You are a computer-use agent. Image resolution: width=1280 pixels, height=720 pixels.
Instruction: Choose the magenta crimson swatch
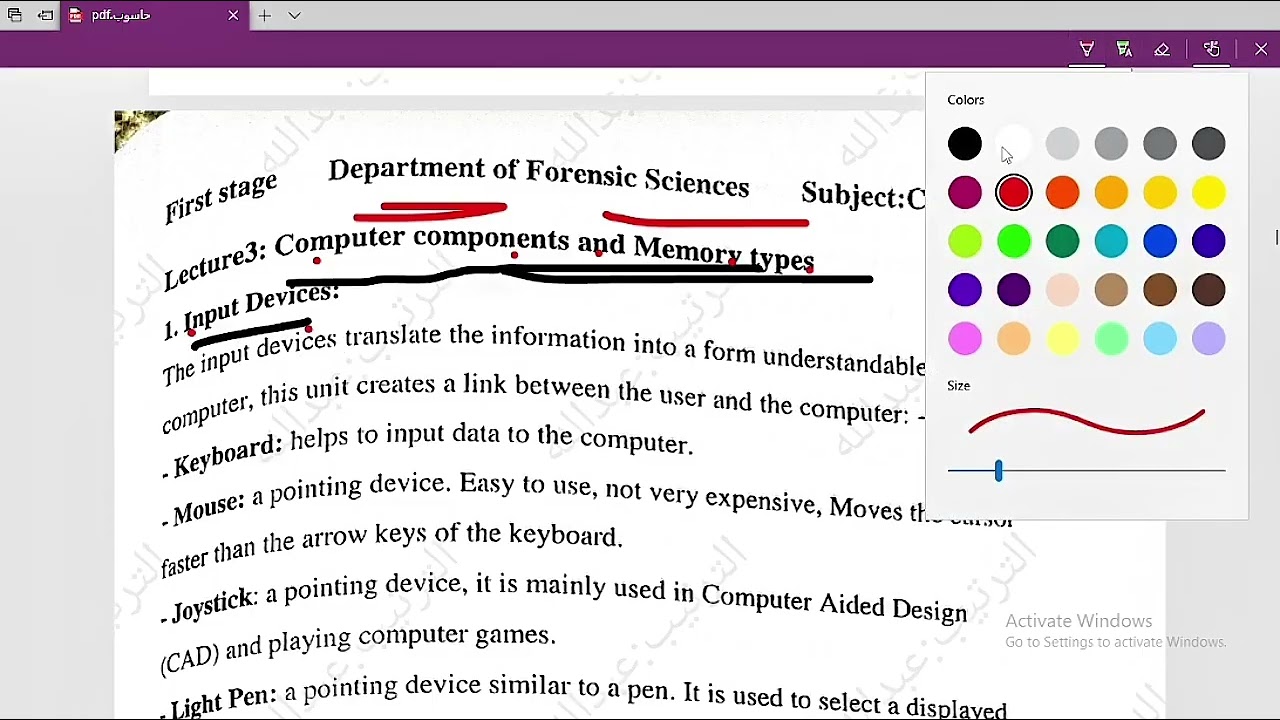(965, 193)
